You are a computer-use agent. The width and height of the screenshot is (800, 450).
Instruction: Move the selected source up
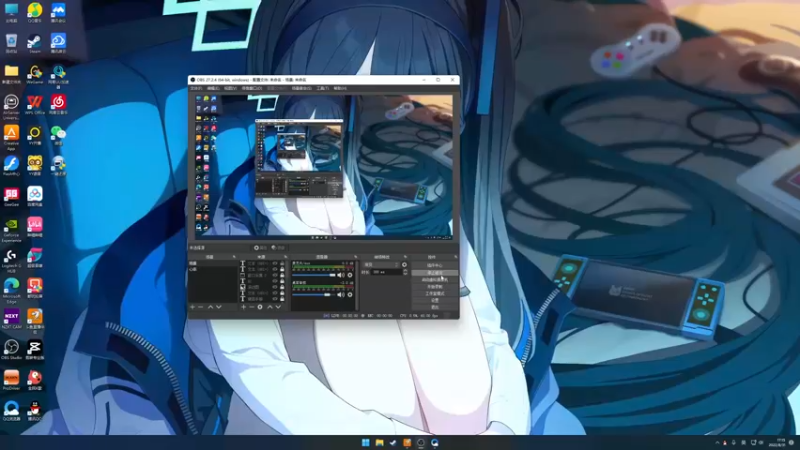[x=270, y=307]
